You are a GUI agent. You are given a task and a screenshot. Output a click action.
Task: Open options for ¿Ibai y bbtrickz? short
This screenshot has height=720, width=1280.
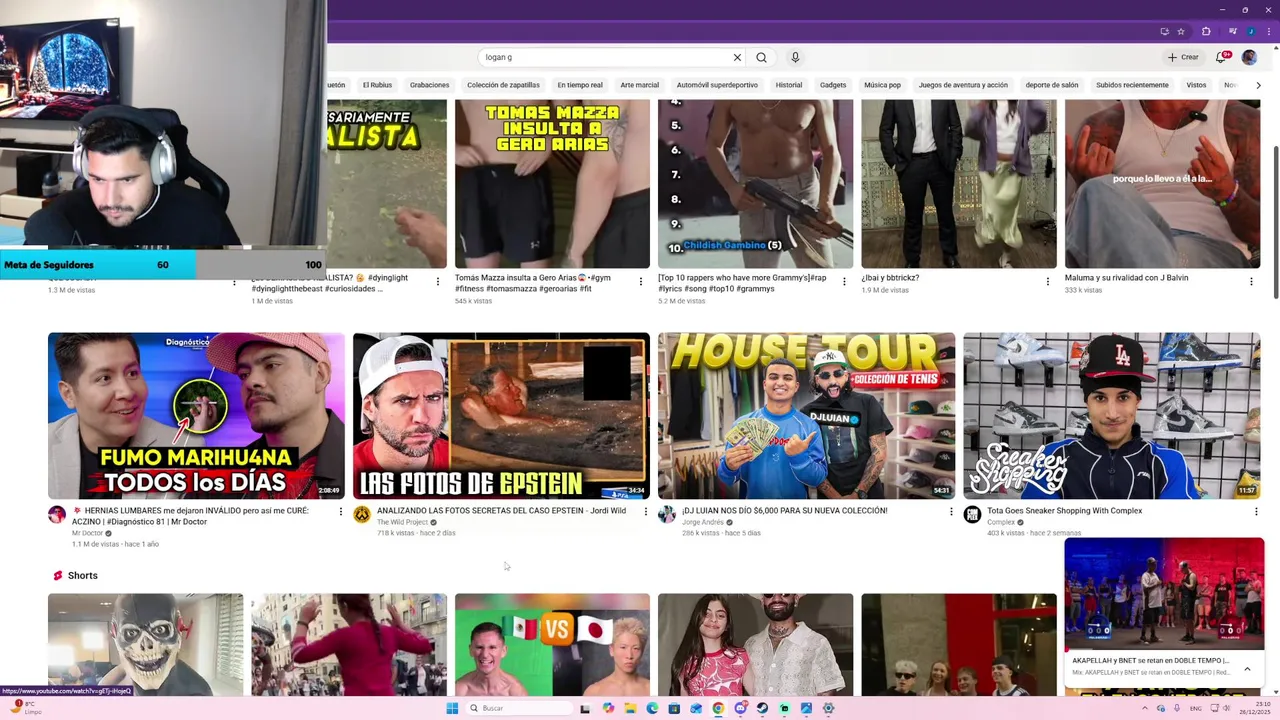tap(1048, 282)
